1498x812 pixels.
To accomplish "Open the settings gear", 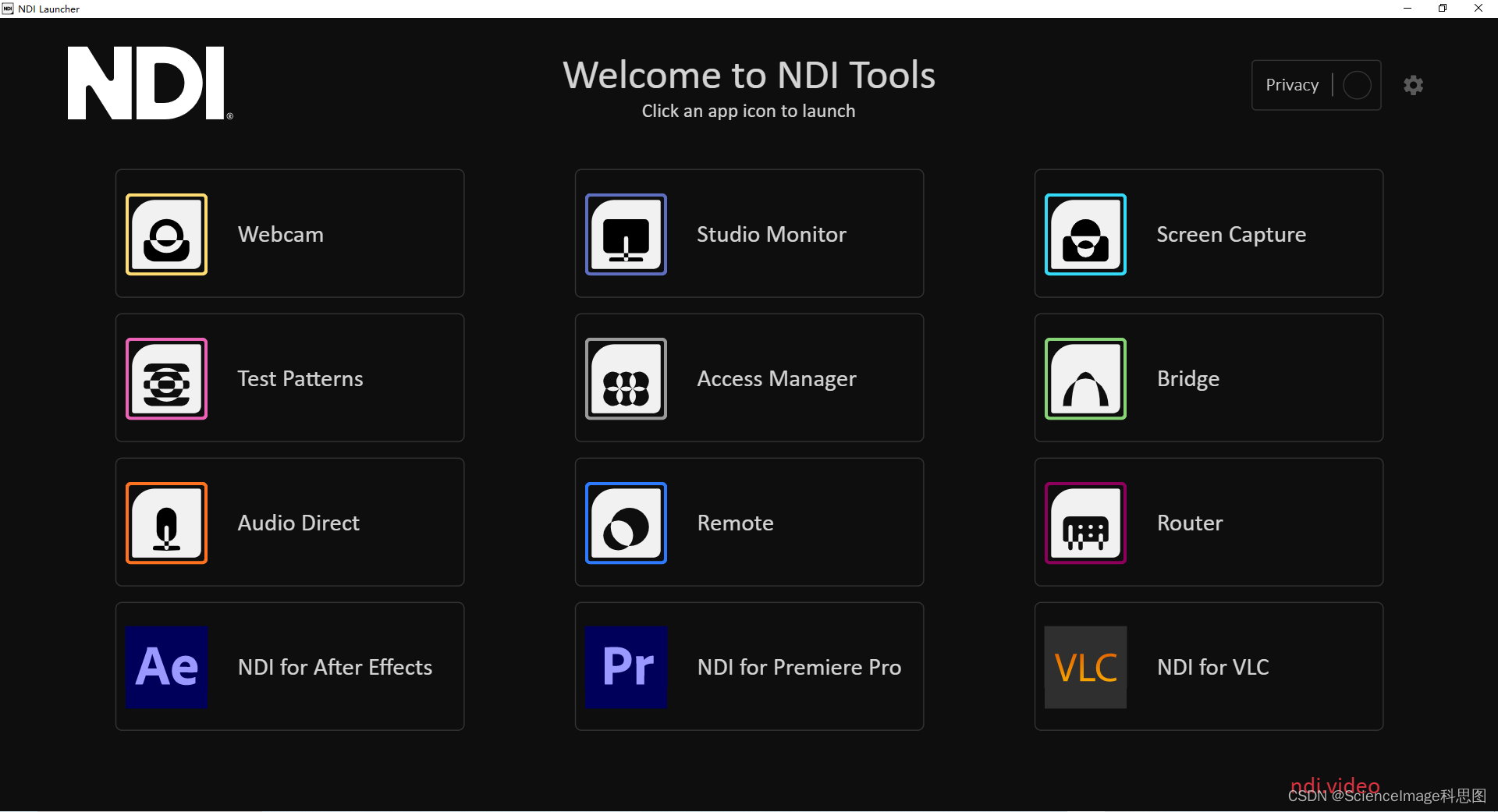I will [1413, 85].
